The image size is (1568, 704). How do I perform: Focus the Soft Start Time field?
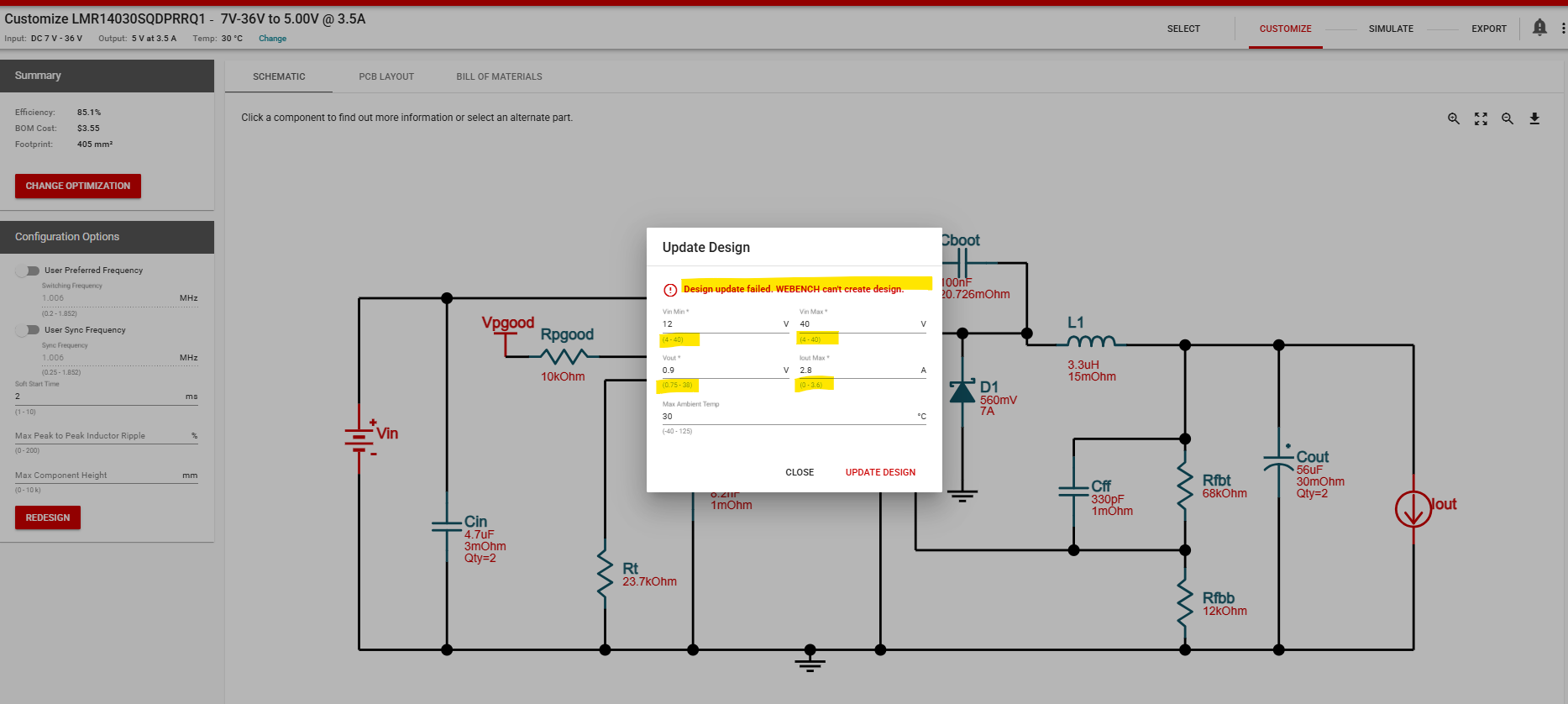[107, 397]
